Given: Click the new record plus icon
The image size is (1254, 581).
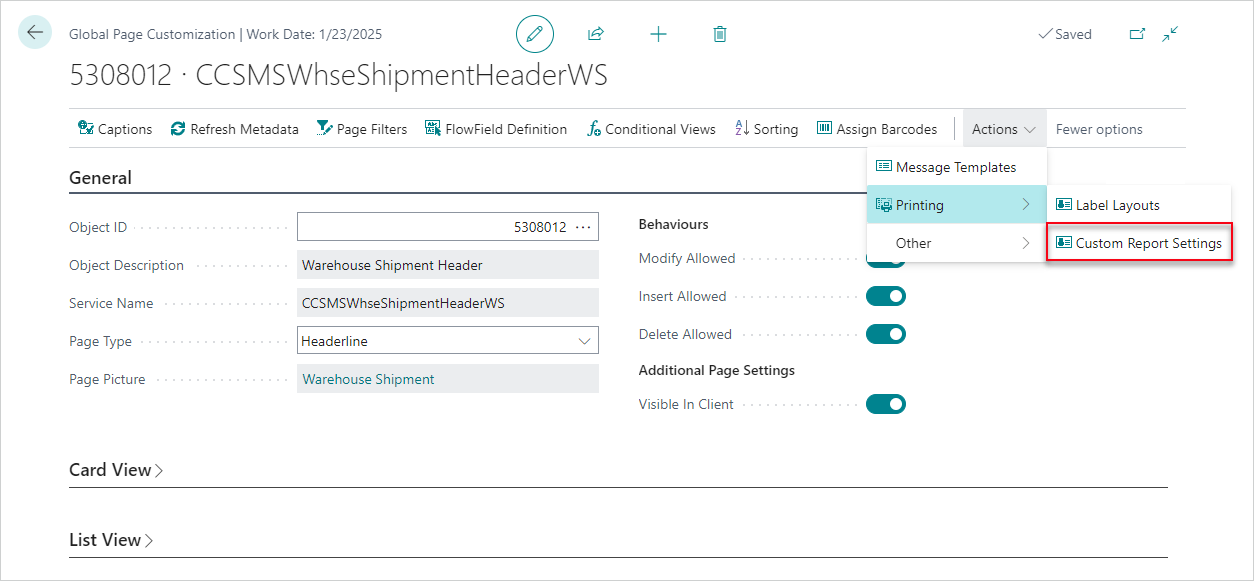Looking at the screenshot, I should [658, 33].
